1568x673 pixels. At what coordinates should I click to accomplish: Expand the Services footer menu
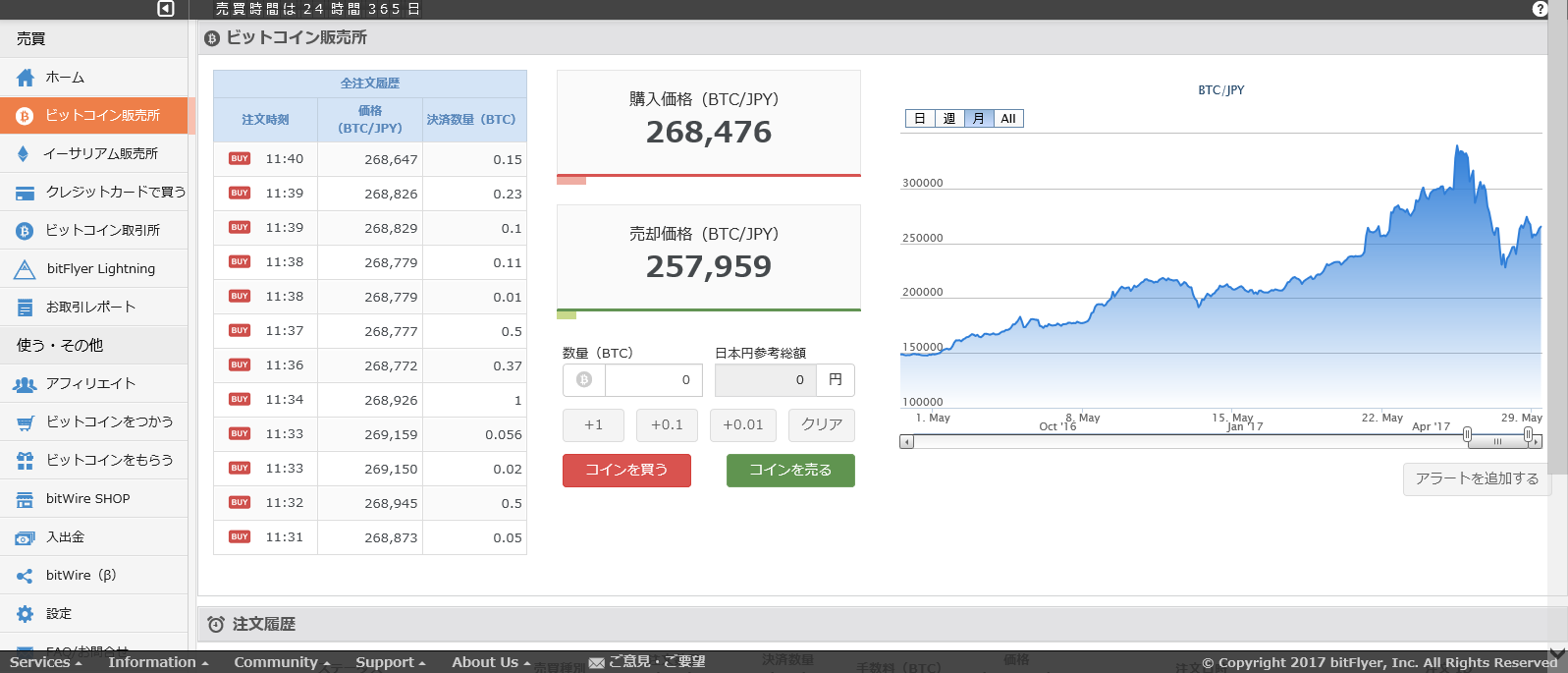coord(45,662)
